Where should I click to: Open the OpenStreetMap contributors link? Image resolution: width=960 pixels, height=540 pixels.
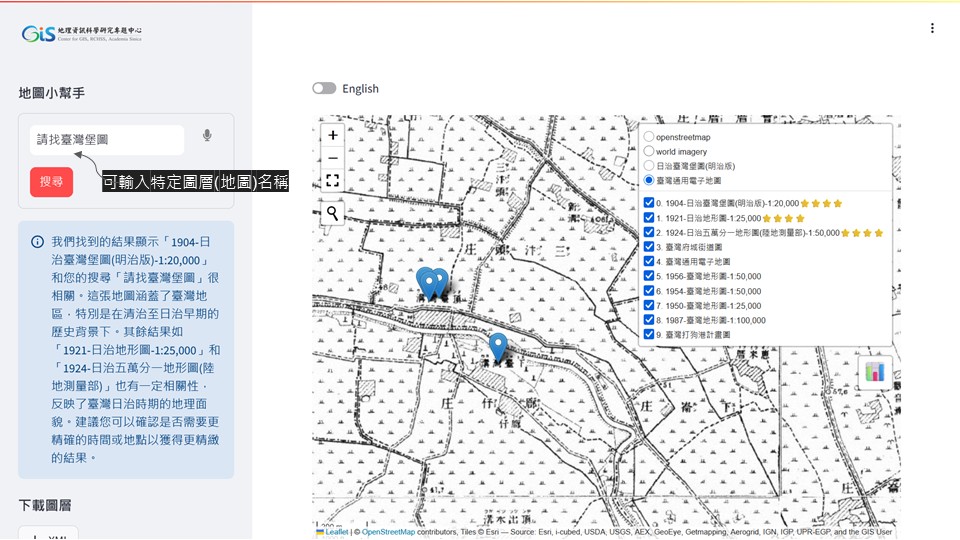(388, 532)
